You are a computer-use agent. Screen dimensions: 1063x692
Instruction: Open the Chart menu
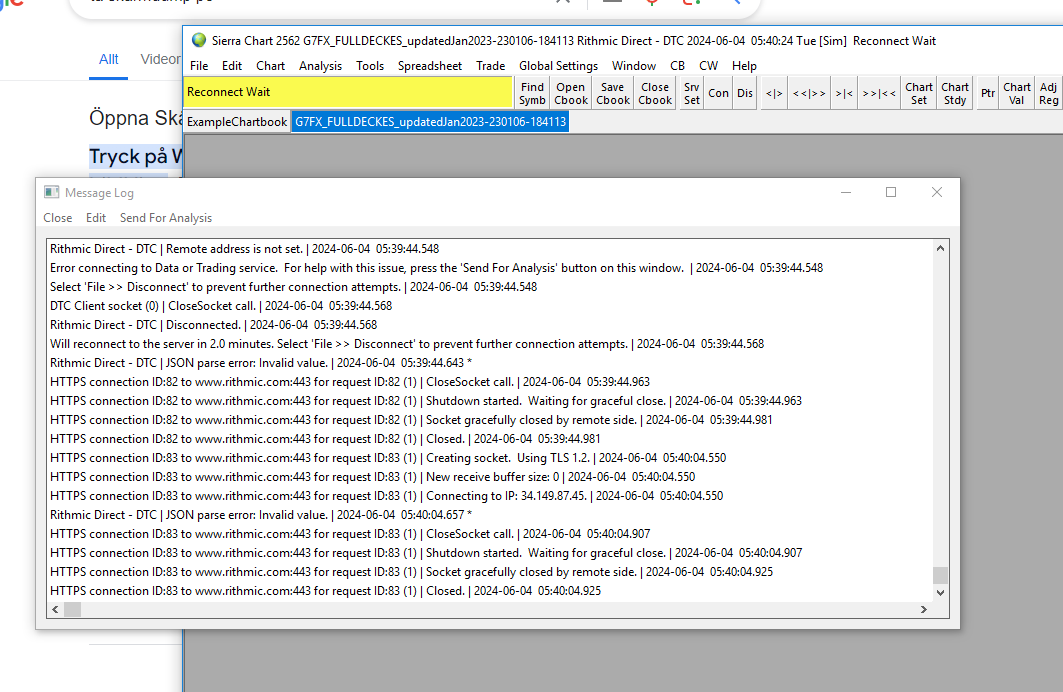(x=270, y=66)
